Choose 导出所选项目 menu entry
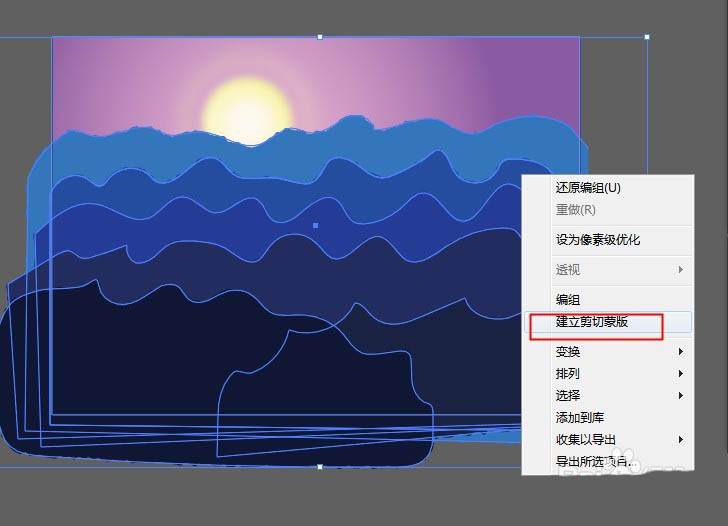 coord(608,461)
